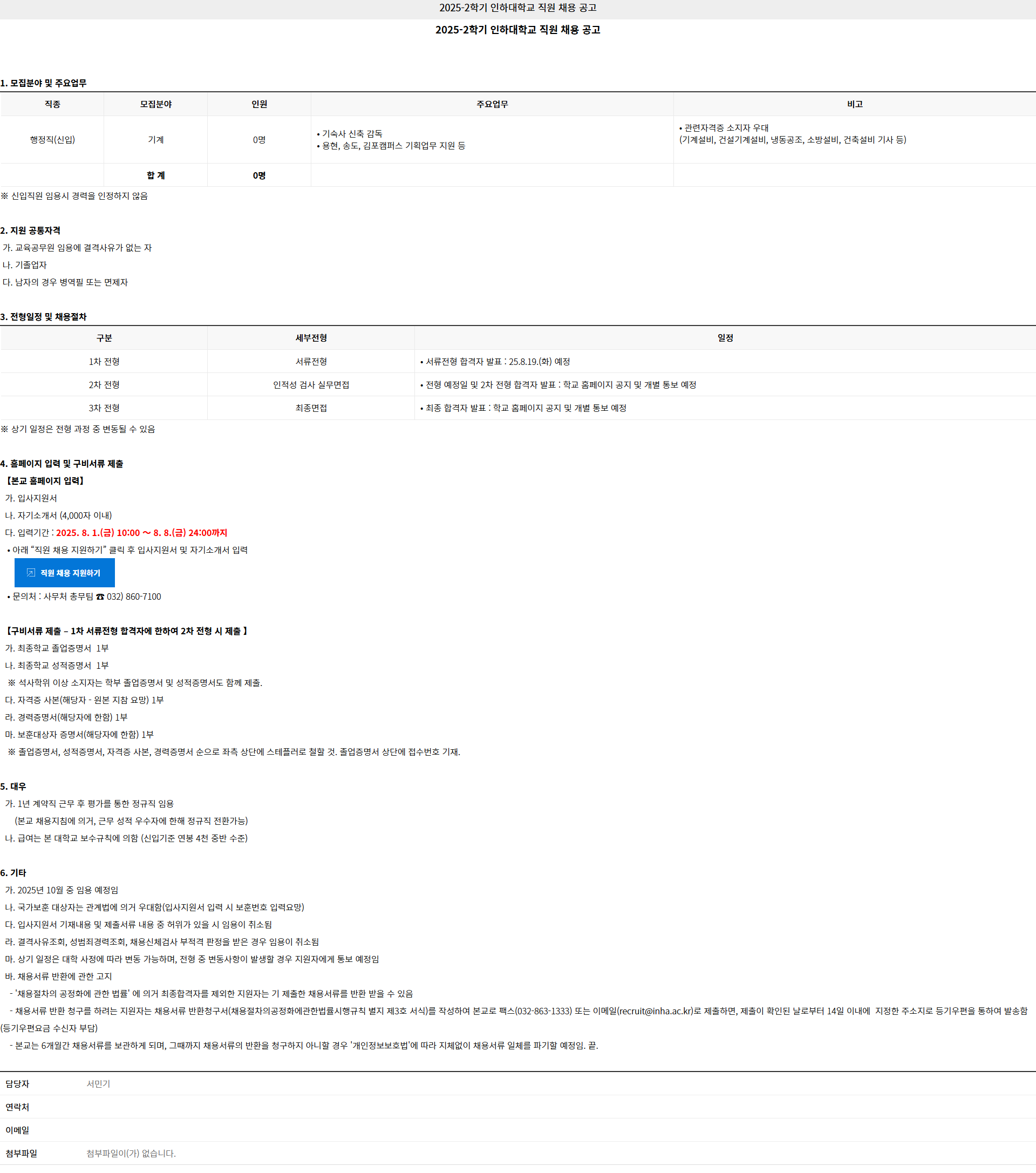Viewport: 1036px width, 1173px height.
Task: Click the red input period deadline text
Action: (x=142, y=533)
